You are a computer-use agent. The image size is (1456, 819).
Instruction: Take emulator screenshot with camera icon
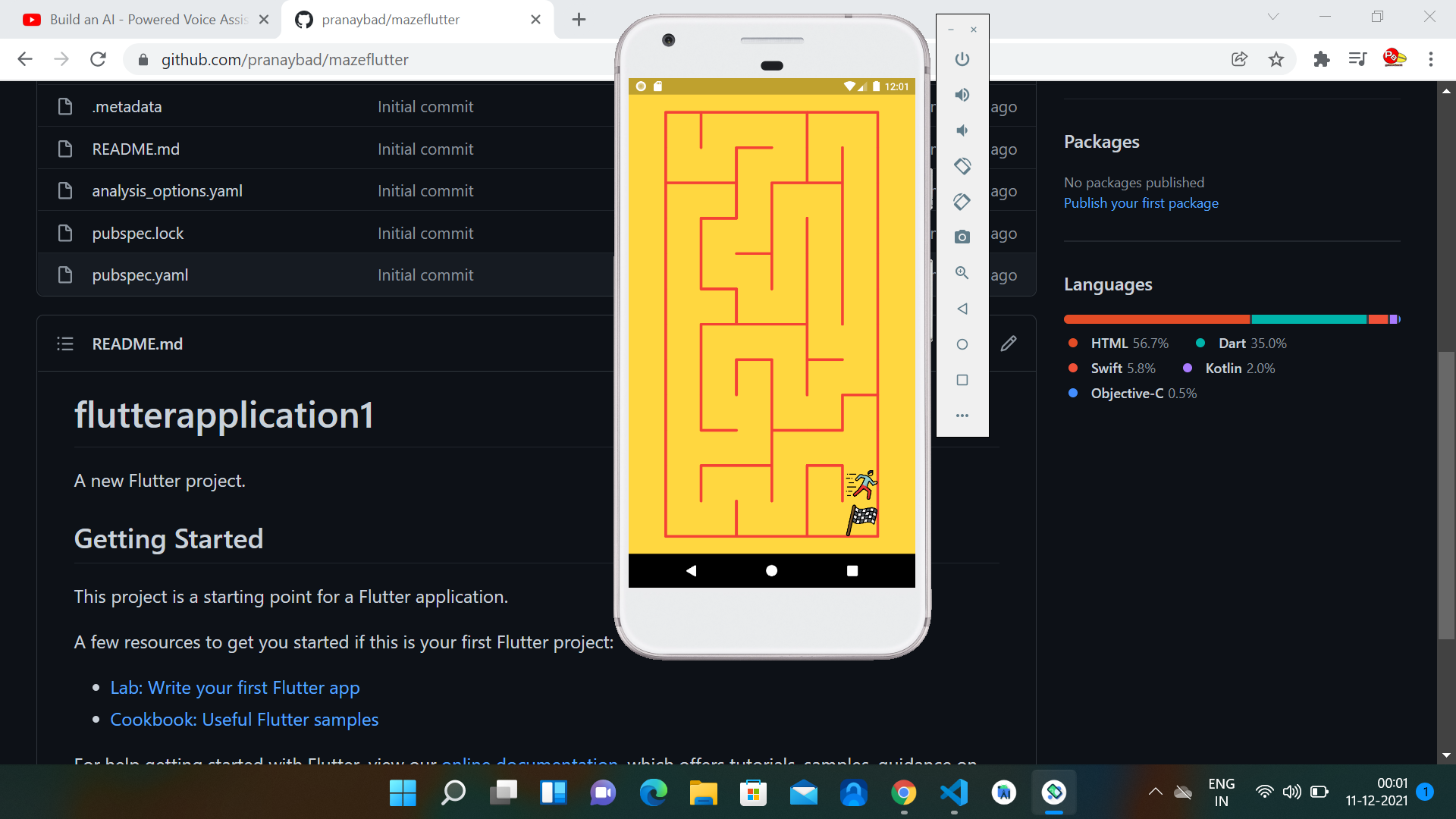[962, 237]
